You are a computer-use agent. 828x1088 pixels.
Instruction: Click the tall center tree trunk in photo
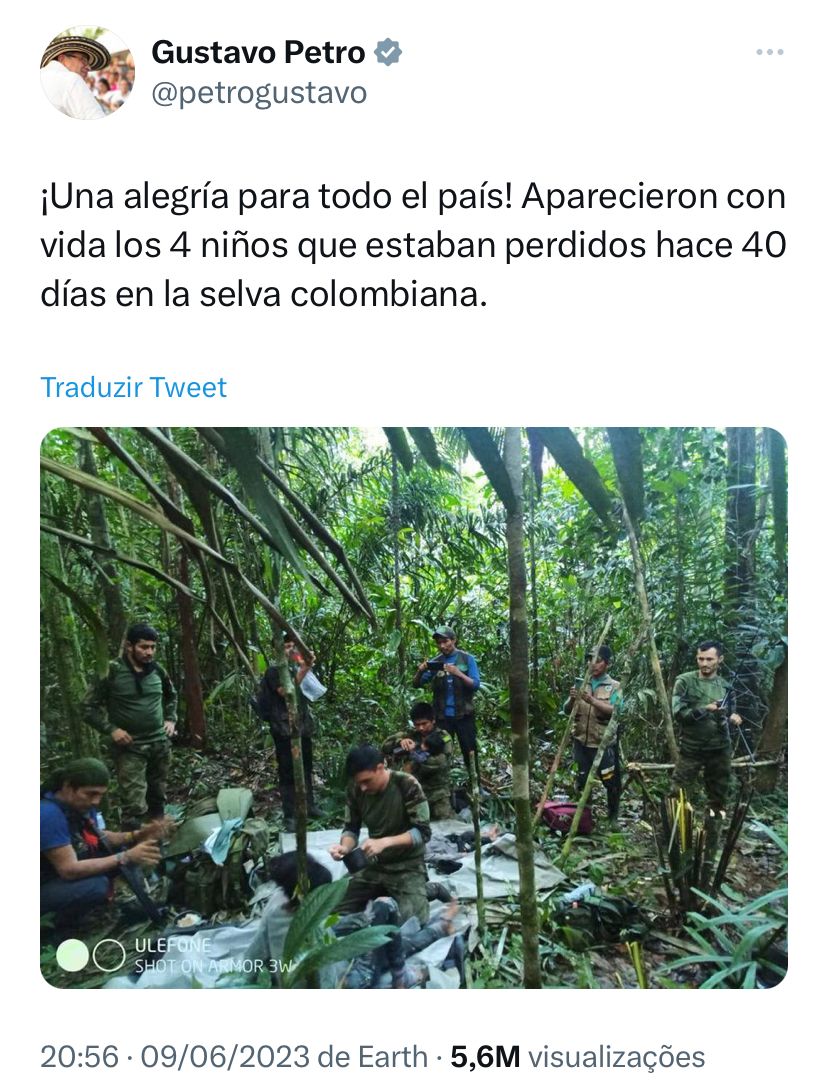point(518,707)
